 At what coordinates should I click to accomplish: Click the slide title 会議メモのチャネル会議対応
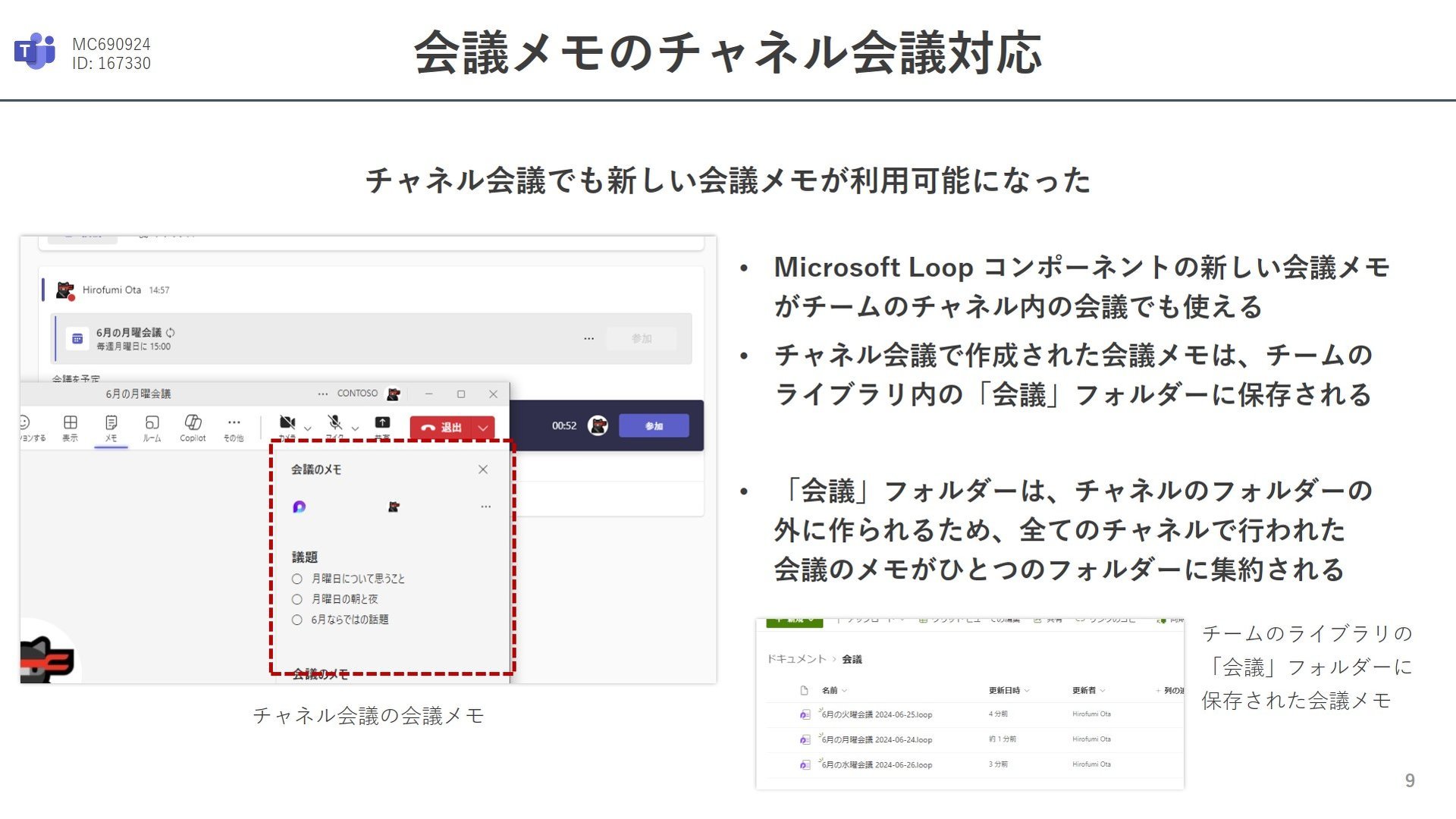click(x=728, y=53)
